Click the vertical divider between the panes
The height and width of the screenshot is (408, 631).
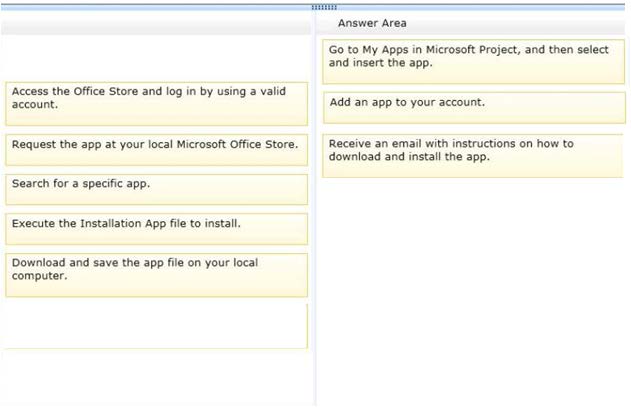316,209
